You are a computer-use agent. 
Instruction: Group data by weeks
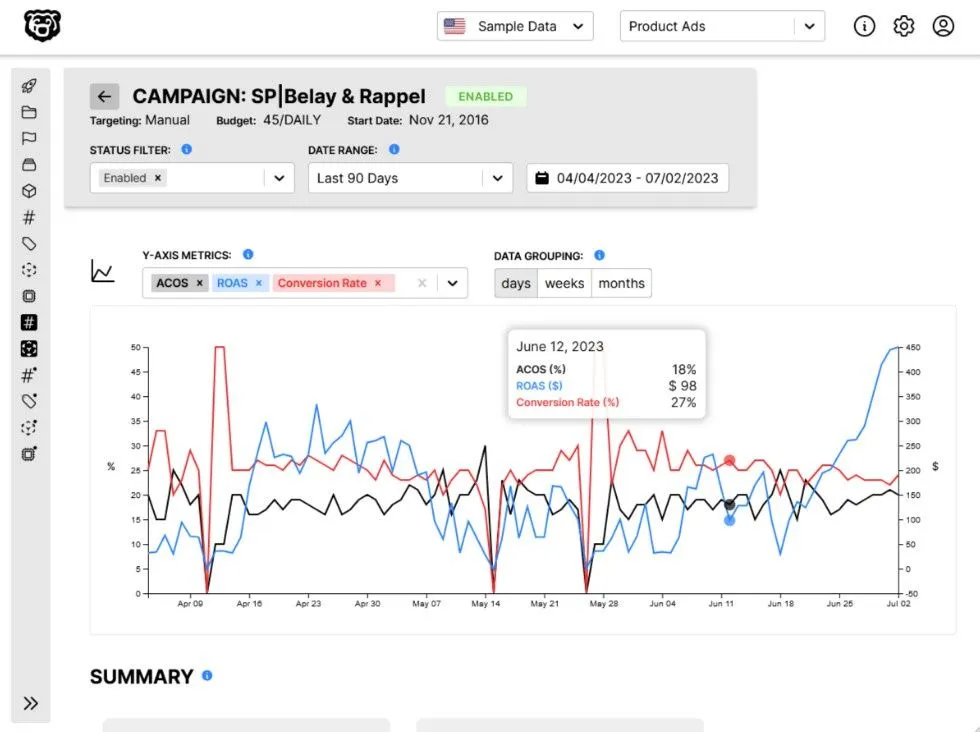pos(564,283)
